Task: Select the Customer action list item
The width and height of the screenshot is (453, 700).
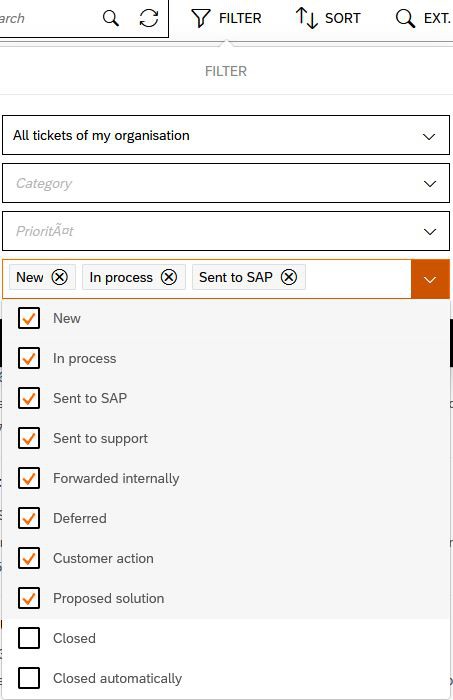Action: click(x=226, y=558)
